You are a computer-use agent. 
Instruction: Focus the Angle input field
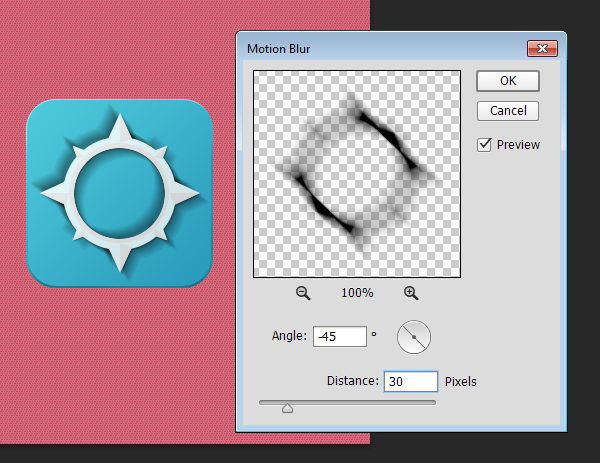[x=339, y=337]
